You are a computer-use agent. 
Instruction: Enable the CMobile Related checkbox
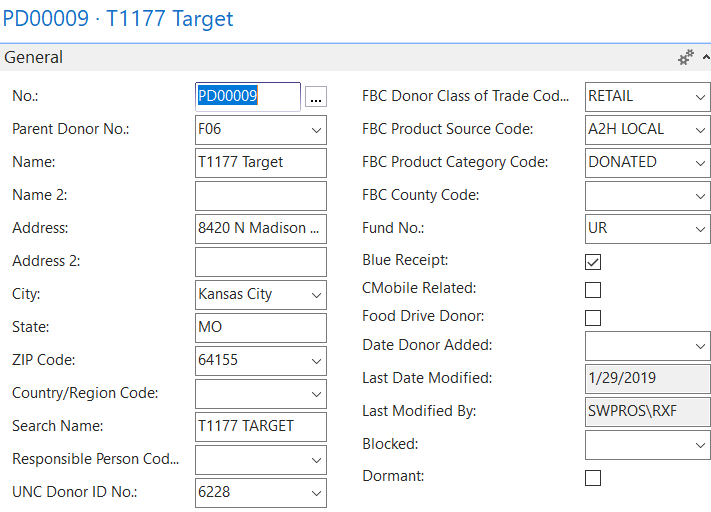coord(593,290)
